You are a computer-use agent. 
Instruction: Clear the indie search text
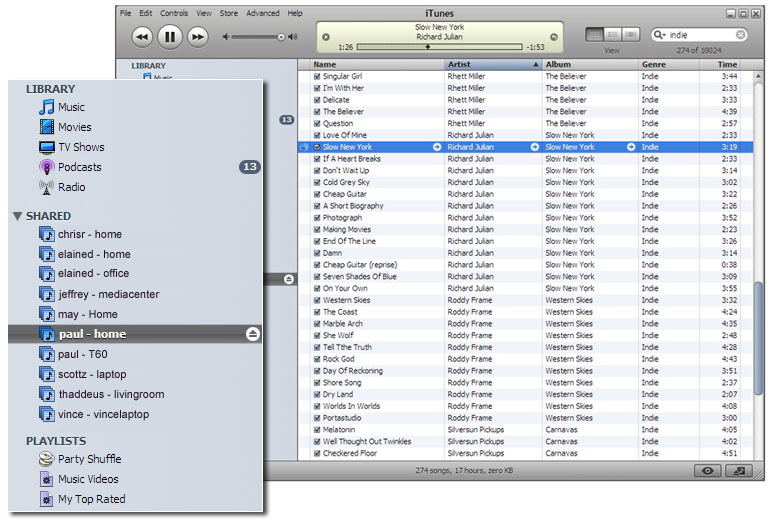pos(740,35)
